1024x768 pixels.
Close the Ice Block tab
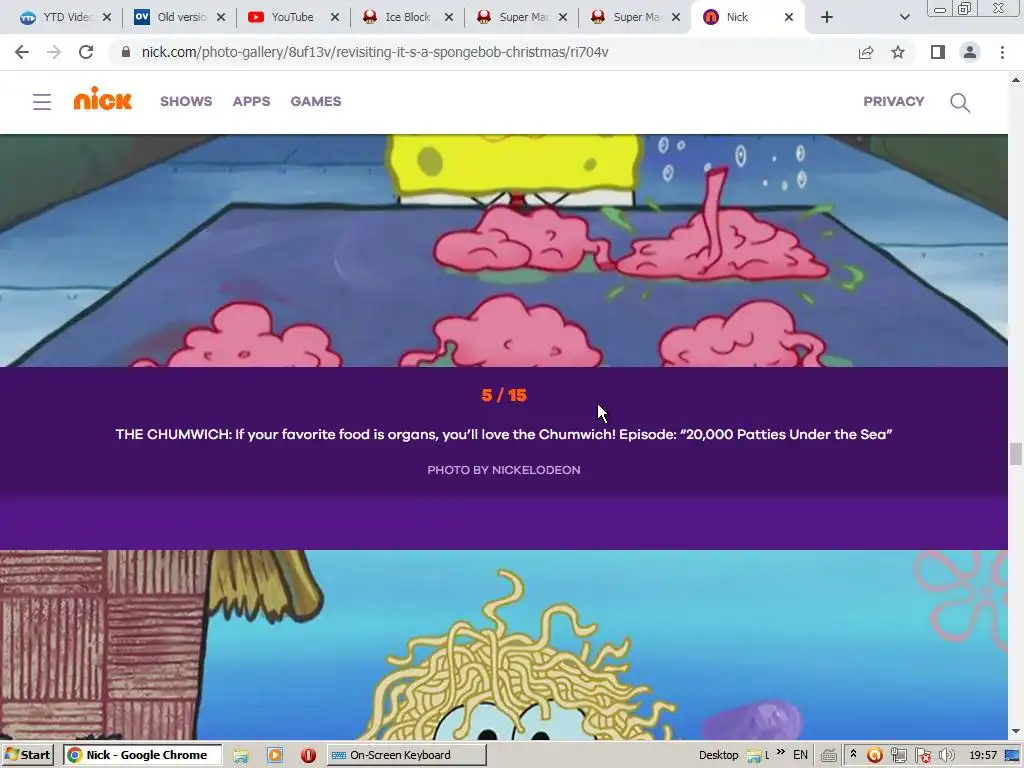(449, 17)
